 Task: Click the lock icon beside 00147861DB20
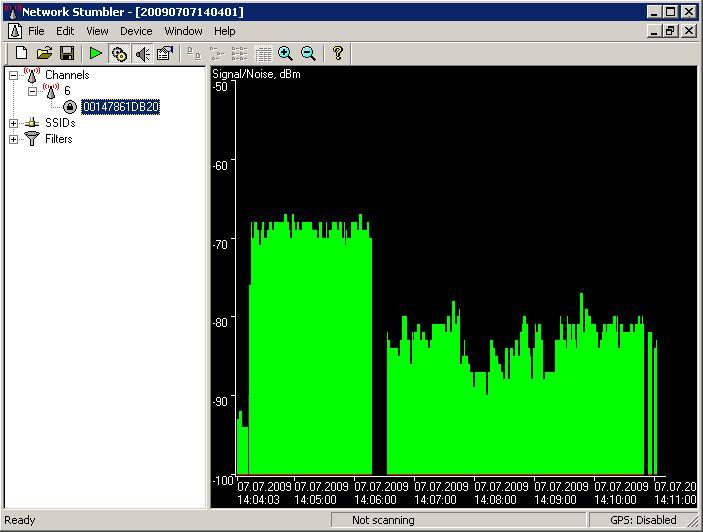coord(69,107)
